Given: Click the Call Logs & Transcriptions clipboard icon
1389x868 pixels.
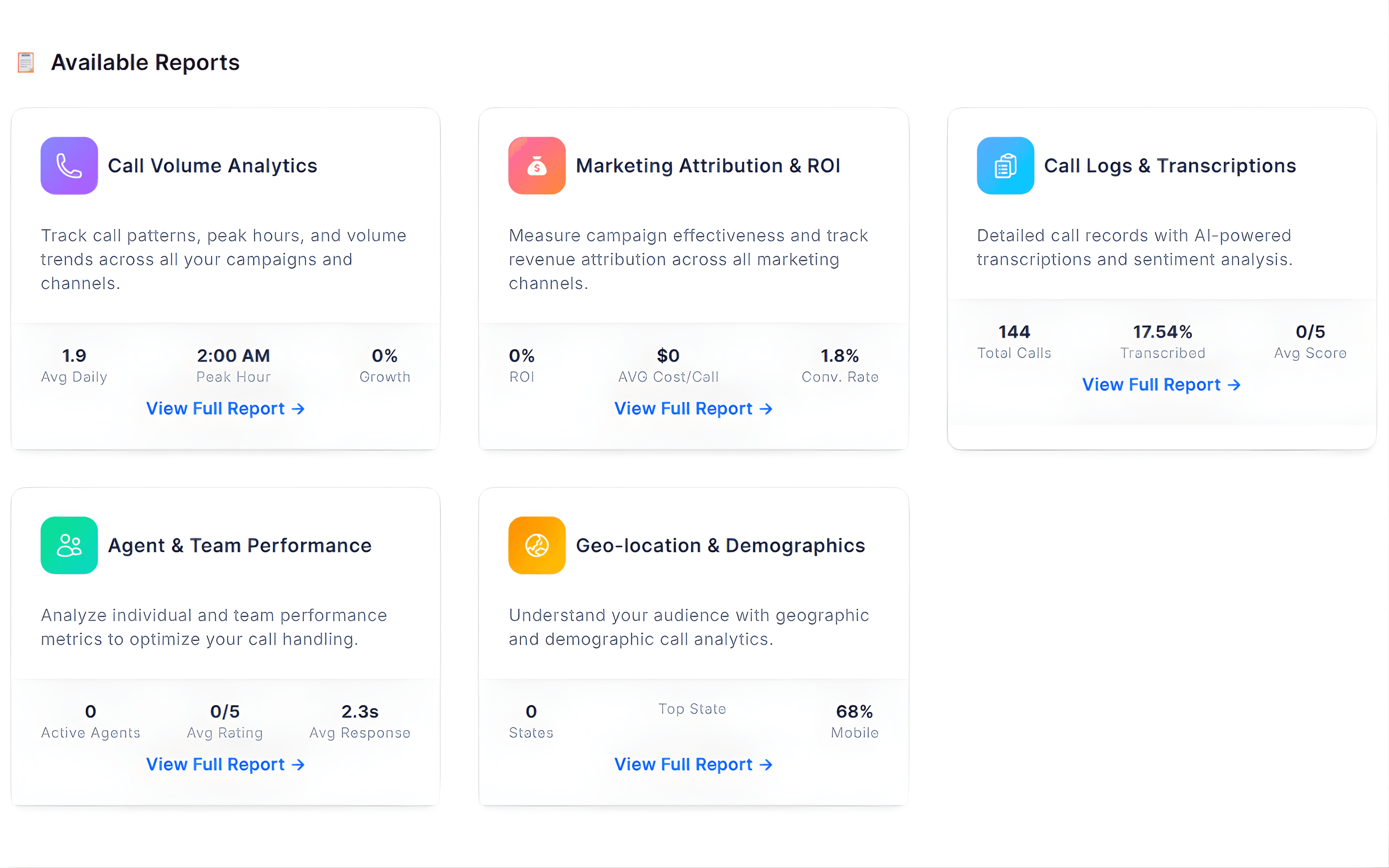Looking at the screenshot, I should [x=1004, y=165].
